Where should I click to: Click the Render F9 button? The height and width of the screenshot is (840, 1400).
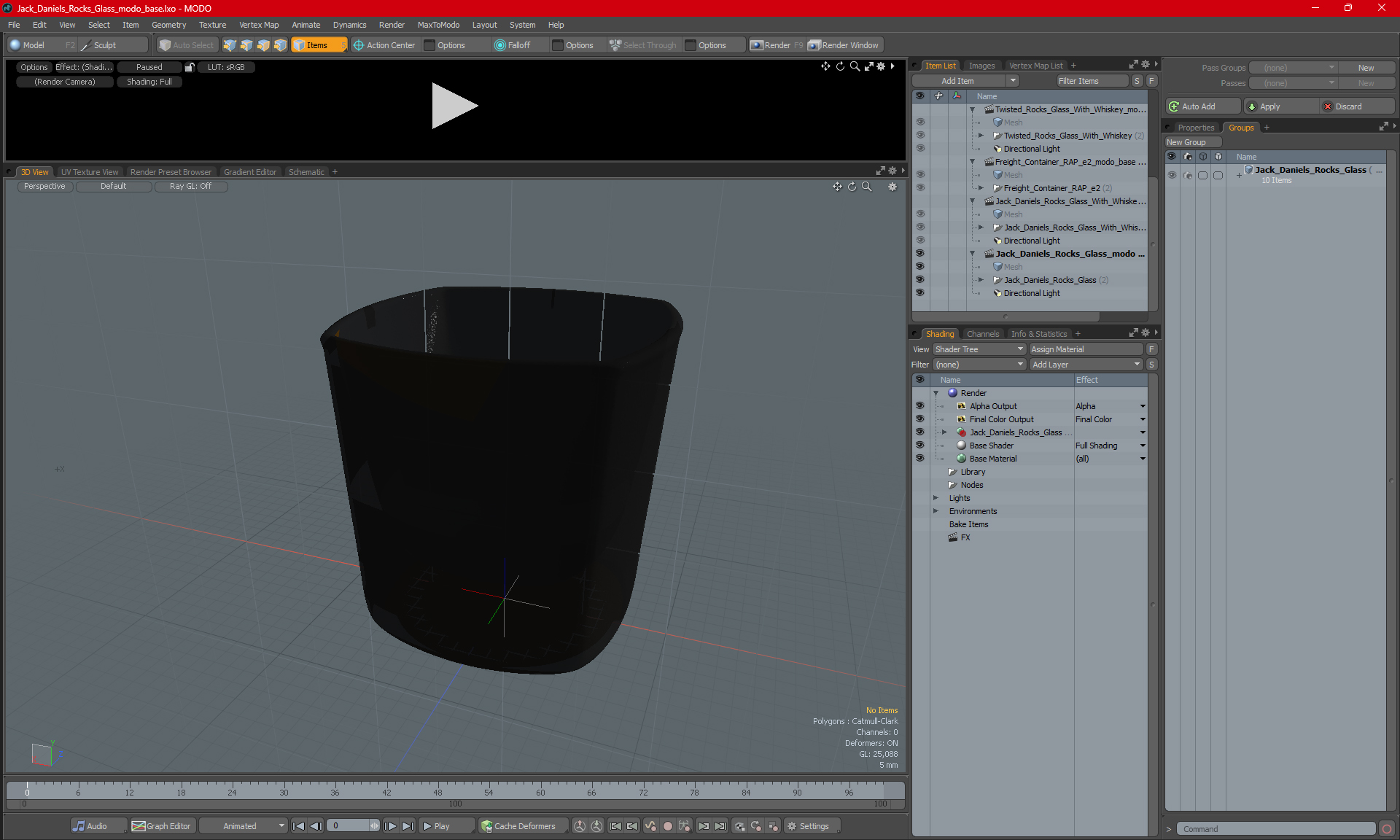pos(777,45)
